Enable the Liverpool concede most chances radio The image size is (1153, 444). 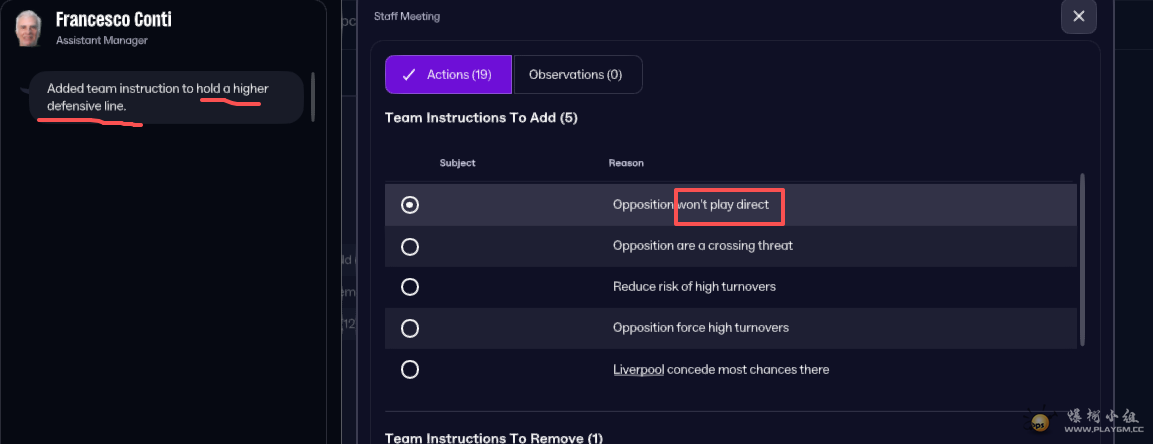410,370
